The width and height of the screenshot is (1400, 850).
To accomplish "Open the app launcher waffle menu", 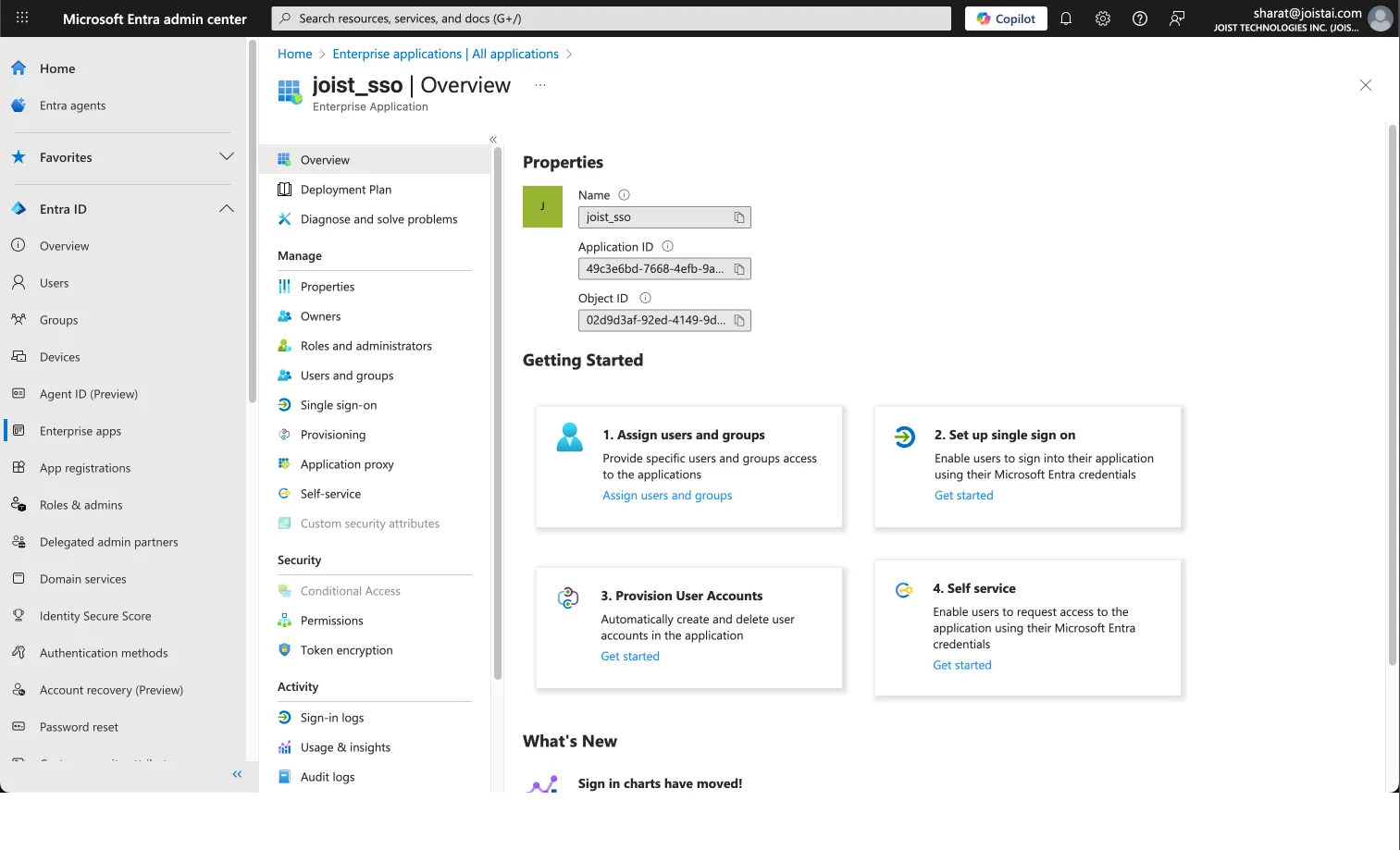I will pyautogui.click(x=22, y=18).
